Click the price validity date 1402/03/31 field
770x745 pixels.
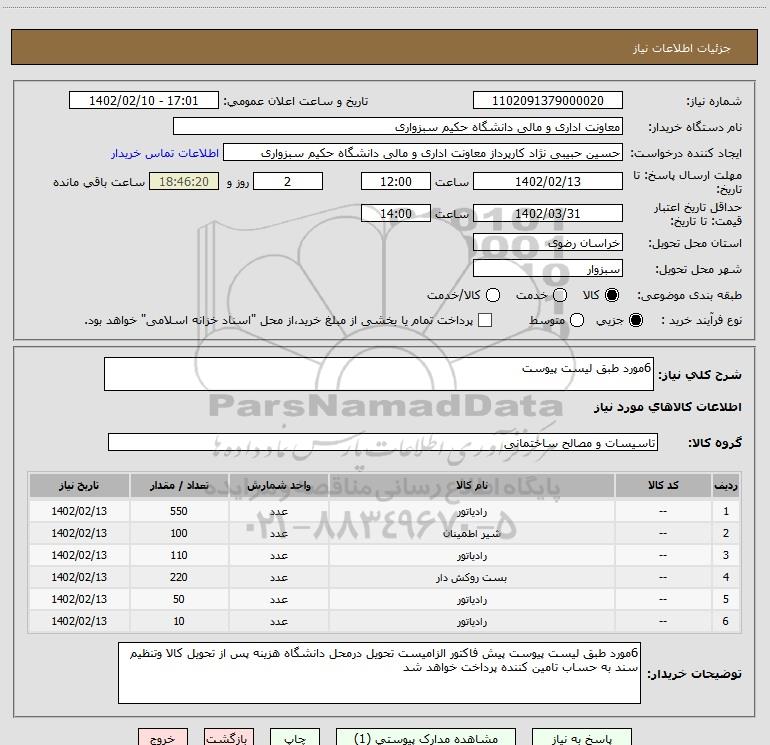click(548, 213)
